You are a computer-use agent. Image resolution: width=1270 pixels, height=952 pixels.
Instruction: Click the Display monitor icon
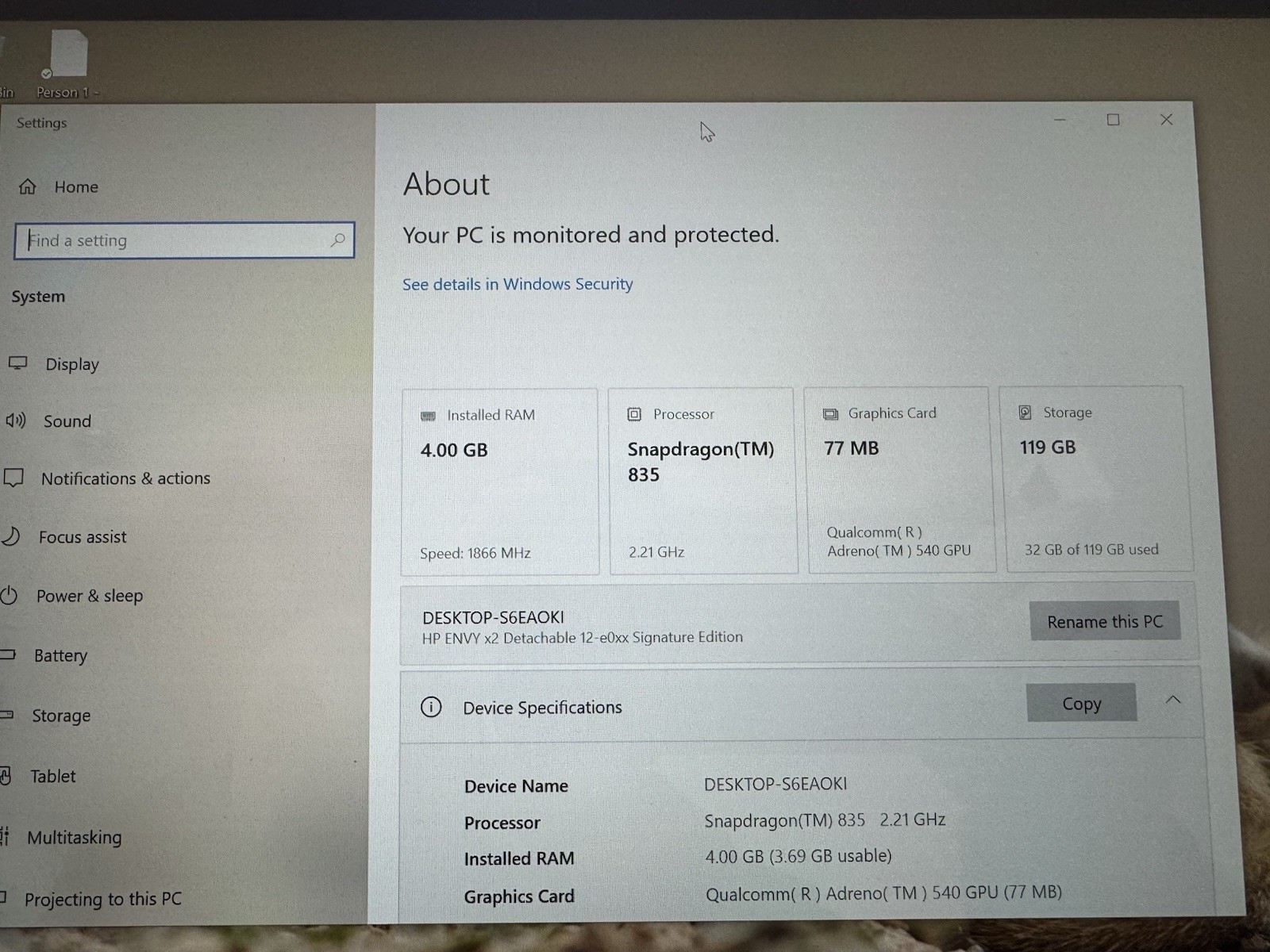17,363
